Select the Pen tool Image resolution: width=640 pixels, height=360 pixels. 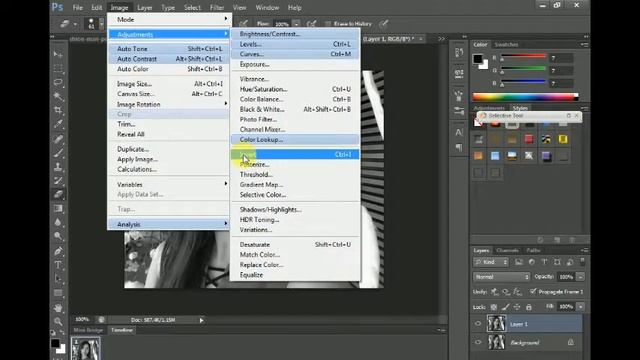pos(58,251)
